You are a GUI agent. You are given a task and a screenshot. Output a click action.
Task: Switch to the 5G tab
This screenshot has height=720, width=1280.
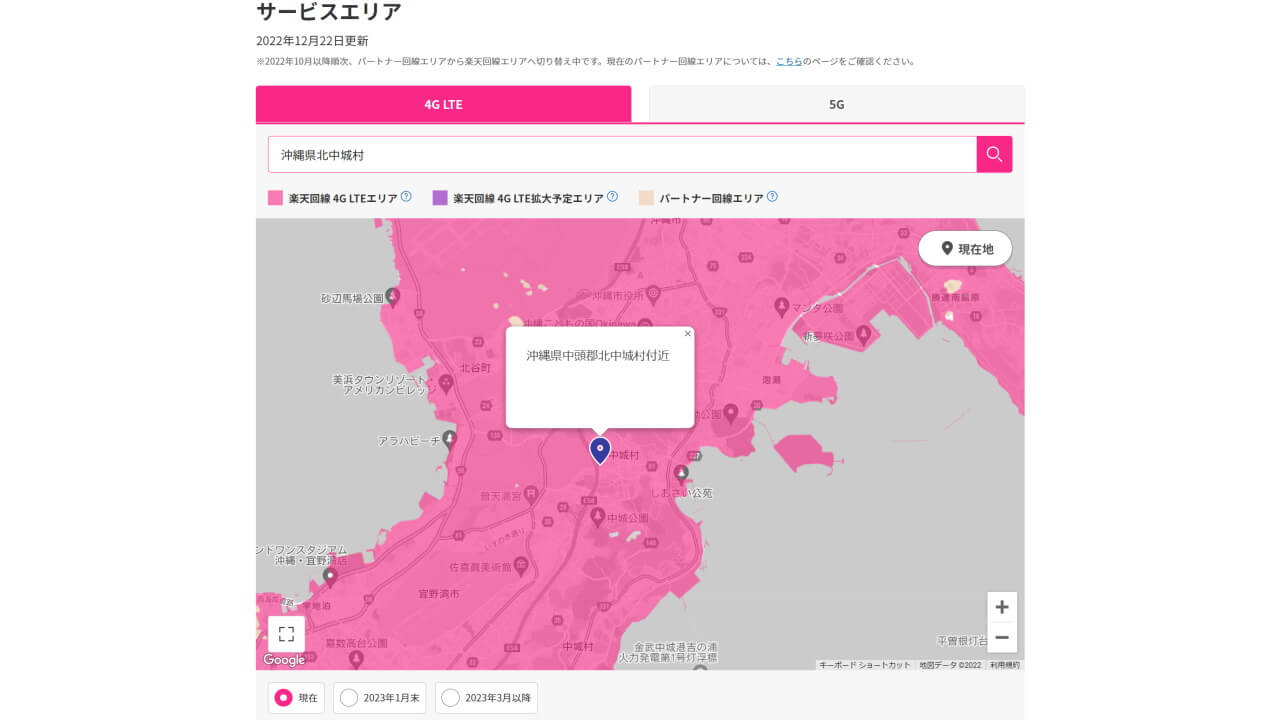(x=836, y=103)
